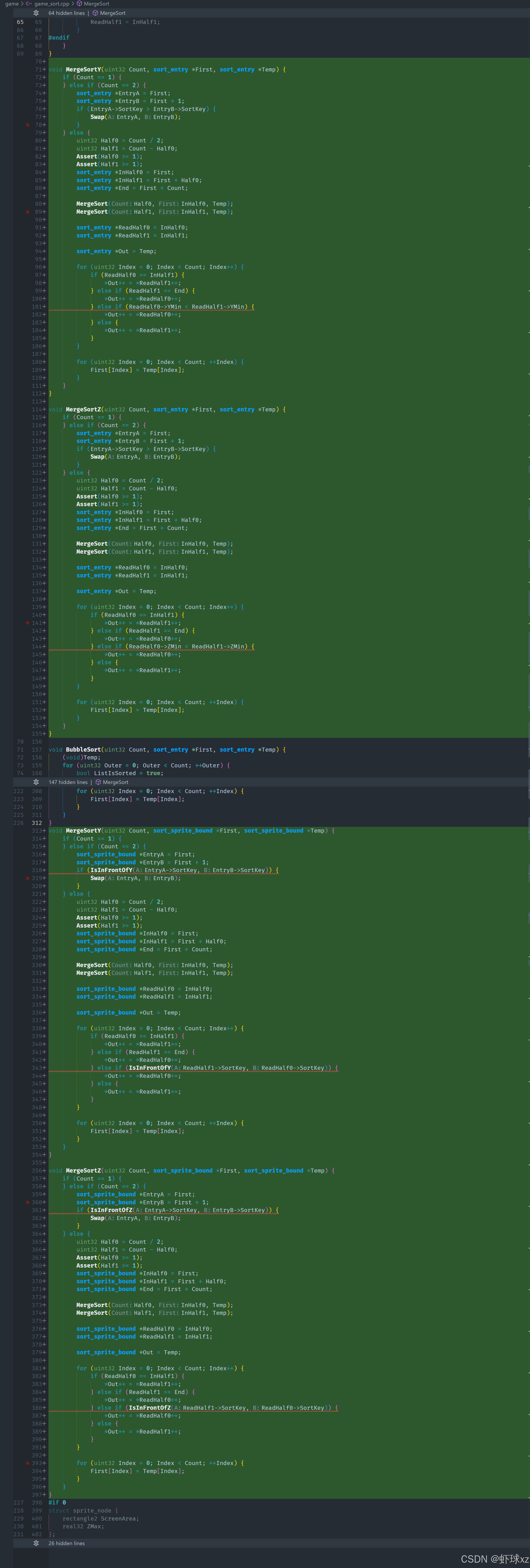
Task: Click line number 312 in the gutter
Action: pyautogui.click(x=37, y=823)
